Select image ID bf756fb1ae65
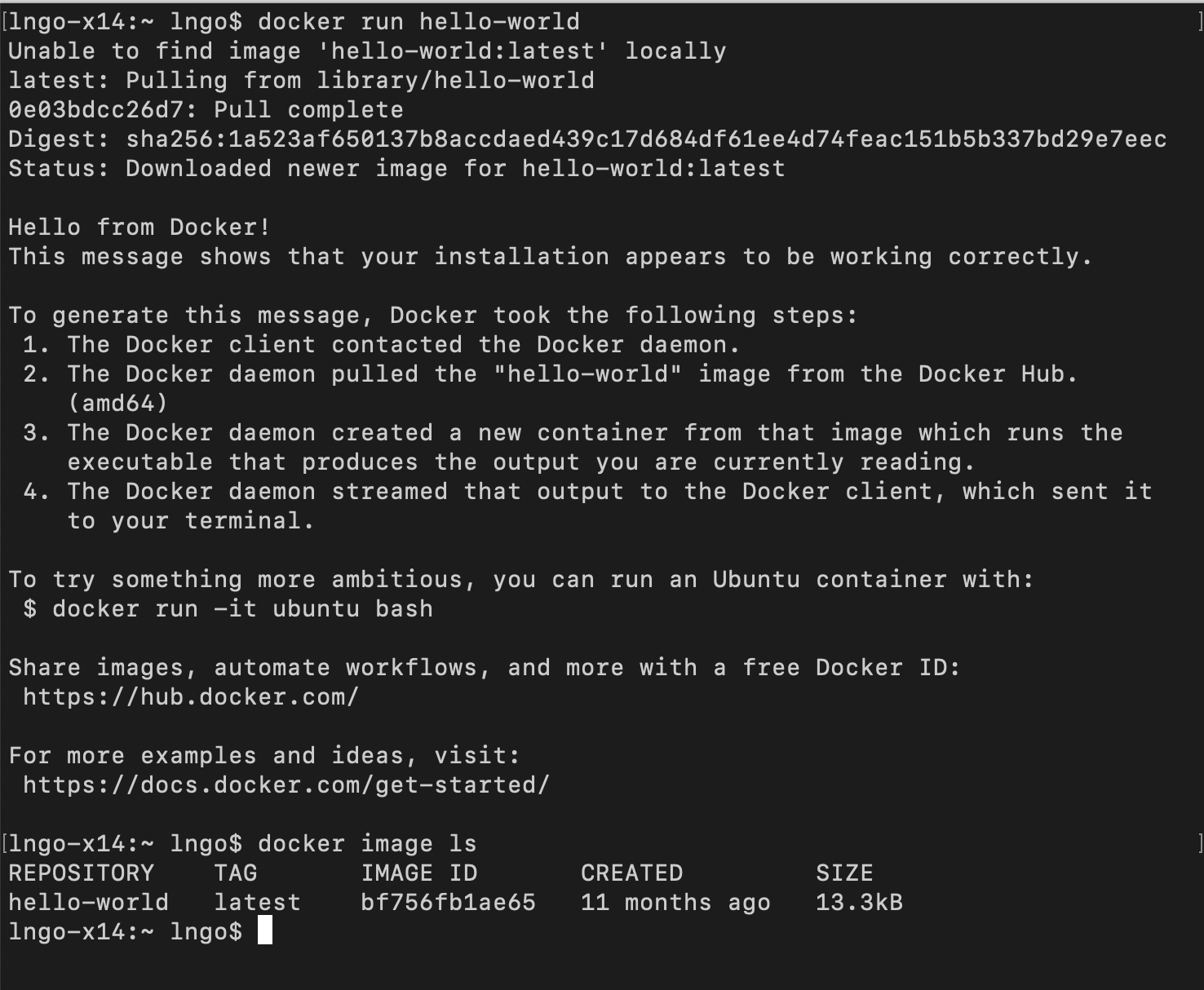Image resolution: width=1204 pixels, height=990 pixels. pyautogui.click(x=448, y=903)
